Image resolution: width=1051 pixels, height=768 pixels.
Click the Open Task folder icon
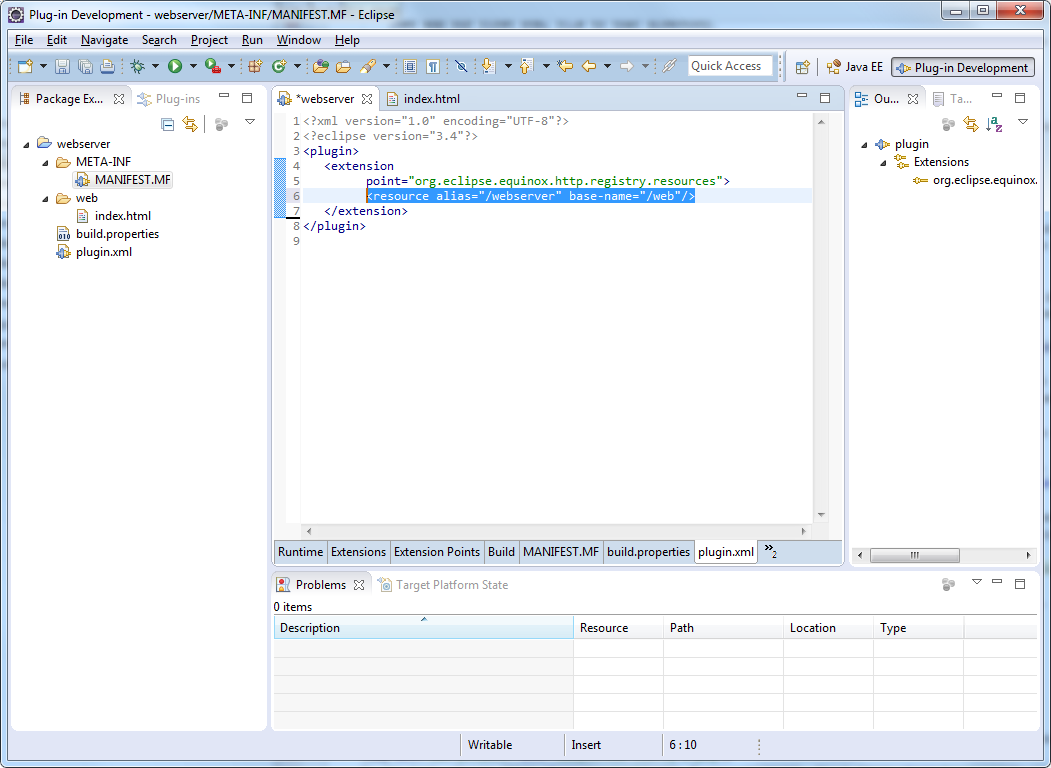click(x=343, y=66)
